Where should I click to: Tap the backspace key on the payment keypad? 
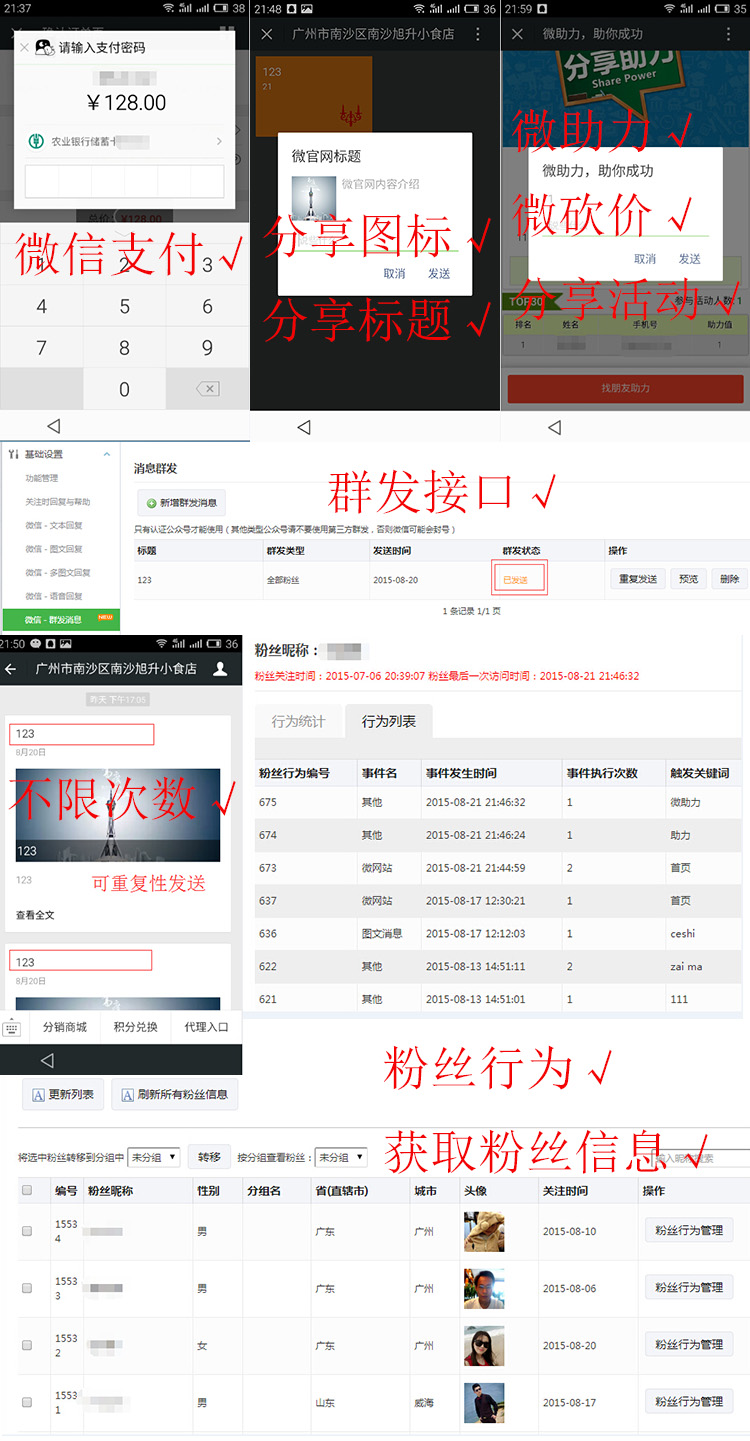[x=207, y=389]
